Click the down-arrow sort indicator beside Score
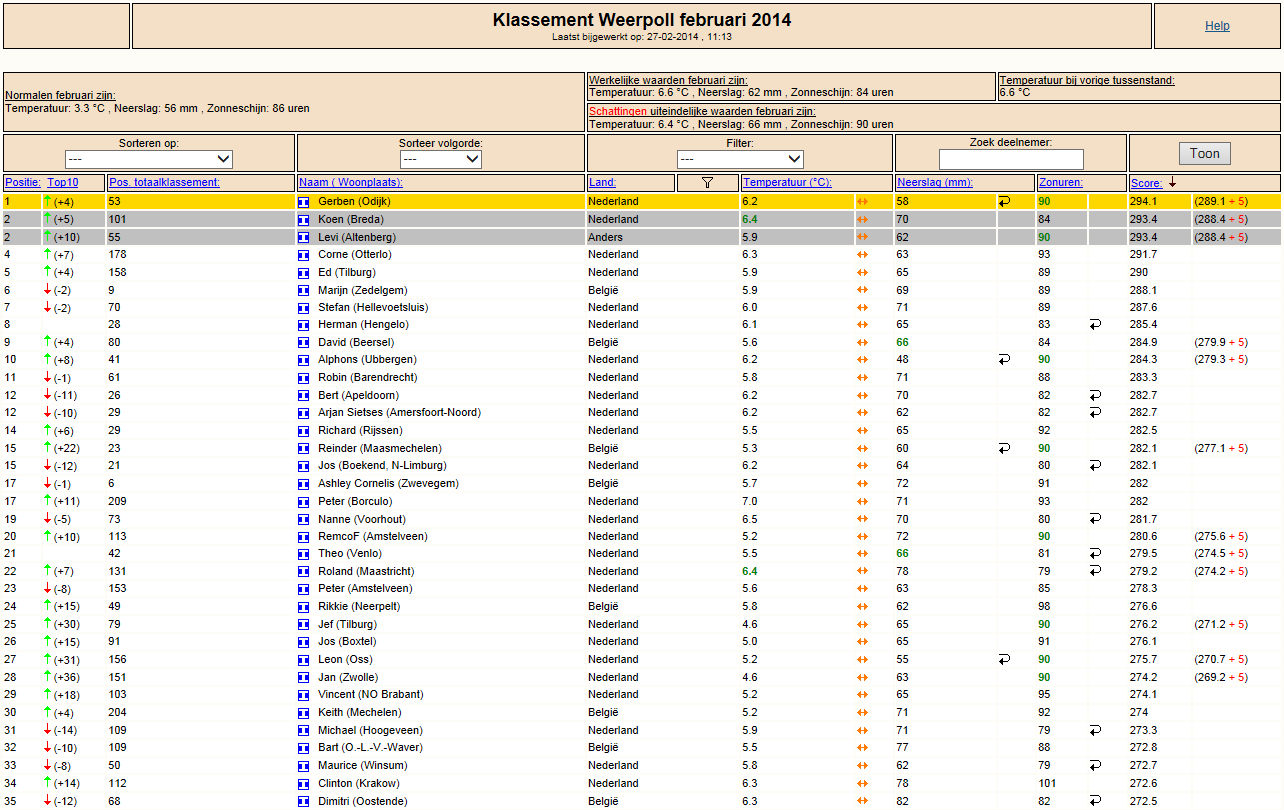This screenshot has width=1284, height=810. (1172, 183)
